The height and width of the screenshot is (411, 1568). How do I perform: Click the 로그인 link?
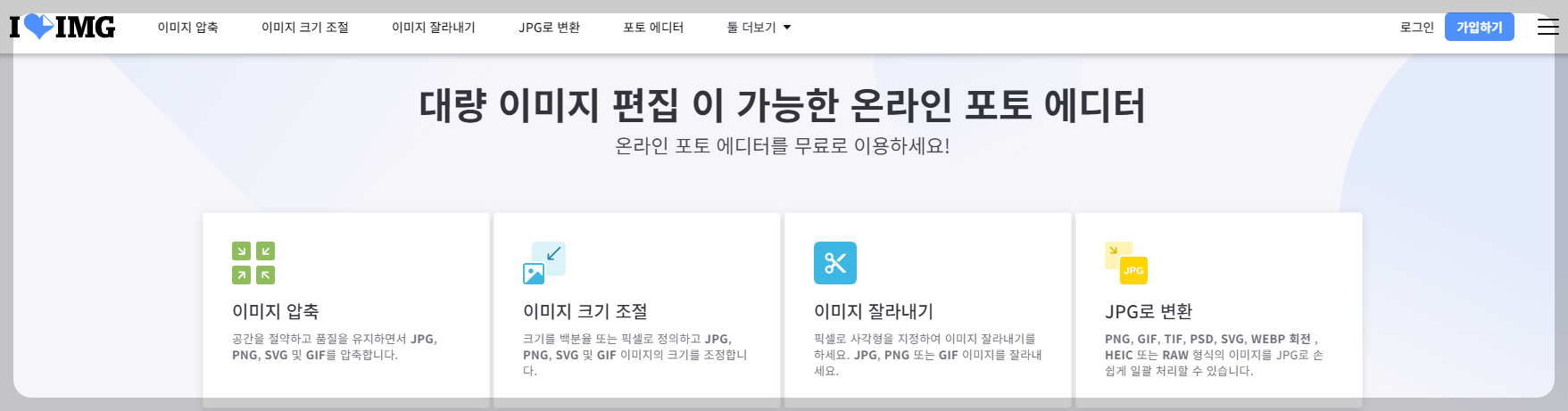(1417, 28)
